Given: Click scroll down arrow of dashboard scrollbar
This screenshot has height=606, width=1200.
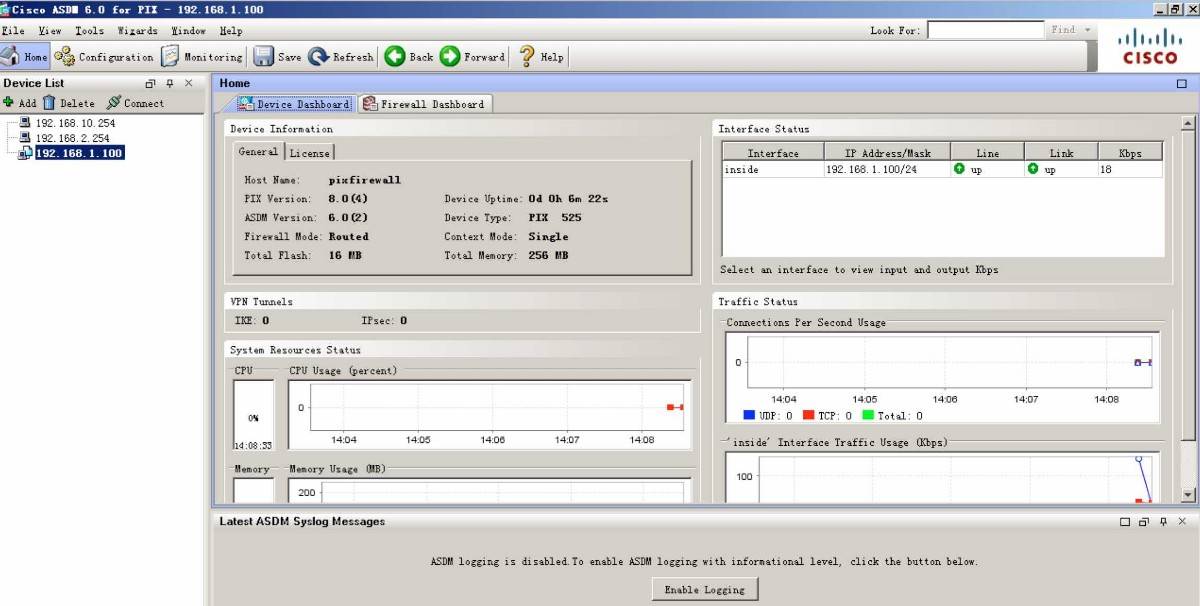Looking at the screenshot, I should coord(1188,494).
